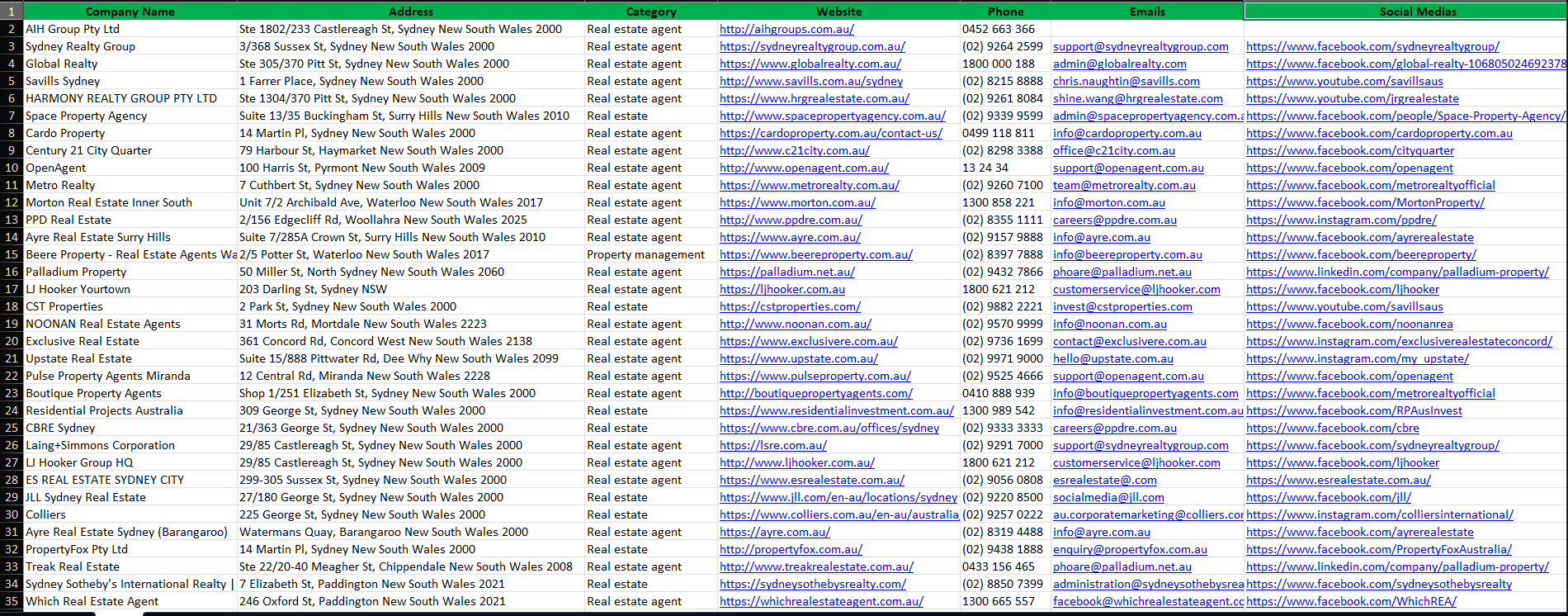Click hello@upstate.com.au email link
The height and width of the screenshot is (616, 1568).
tap(1113, 358)
